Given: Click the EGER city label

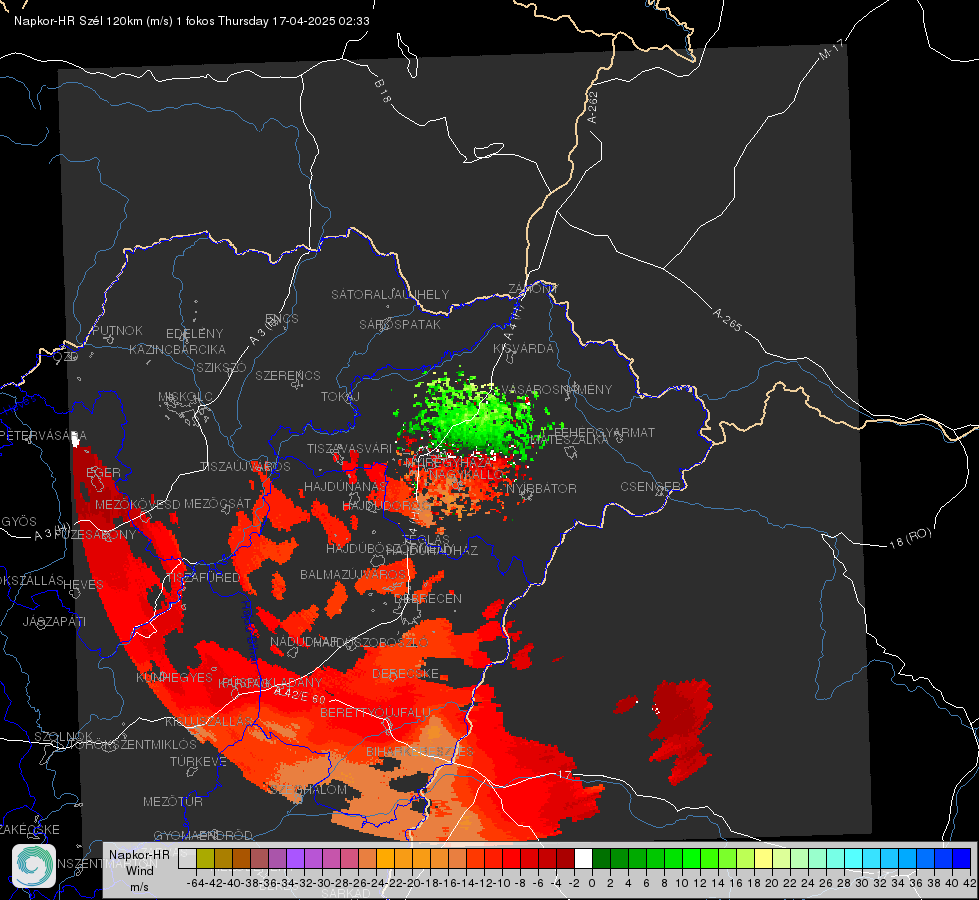Looking at the screenshot, I should pyautogui.click(x=103, y=472).
